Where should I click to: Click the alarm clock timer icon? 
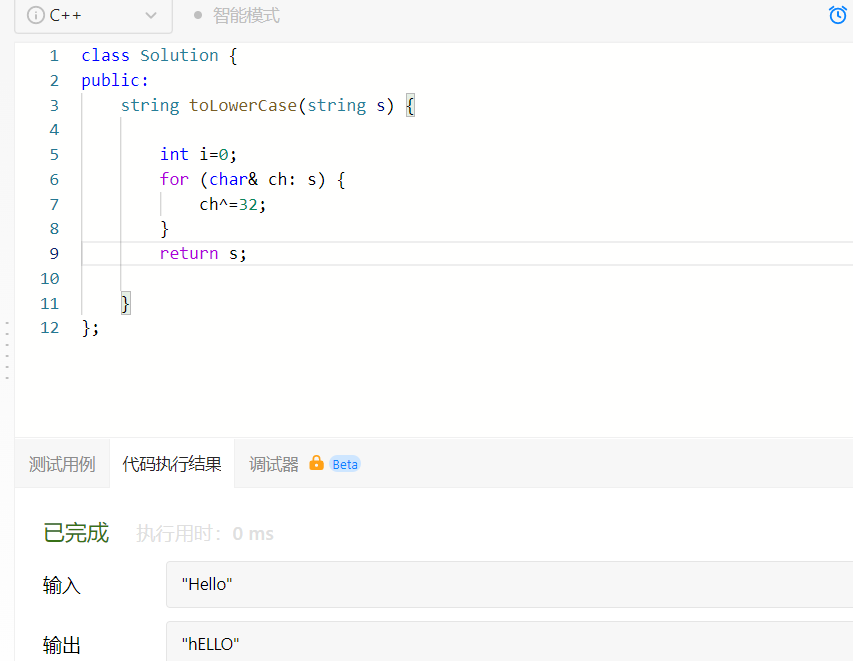(837, 15)
